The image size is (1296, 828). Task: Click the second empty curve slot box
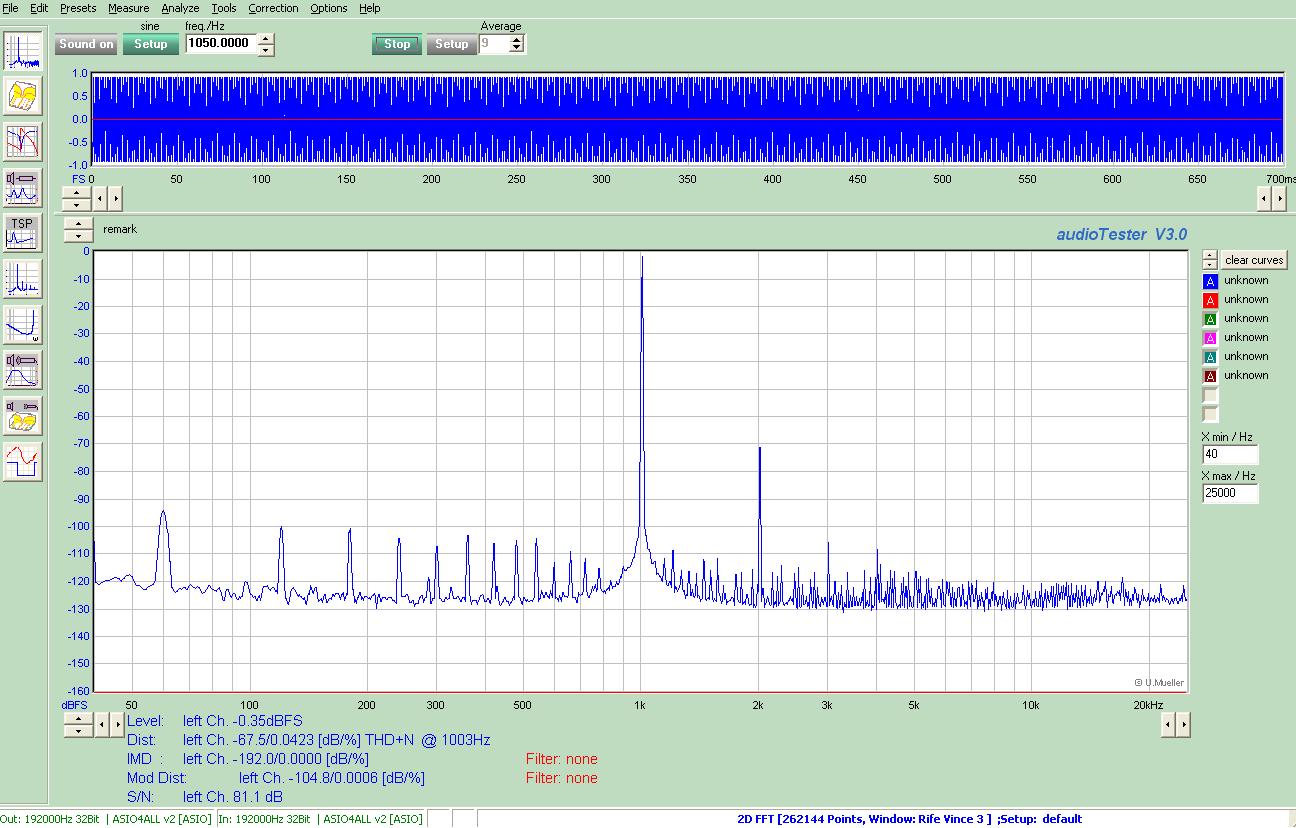(x=1210, y=414)
